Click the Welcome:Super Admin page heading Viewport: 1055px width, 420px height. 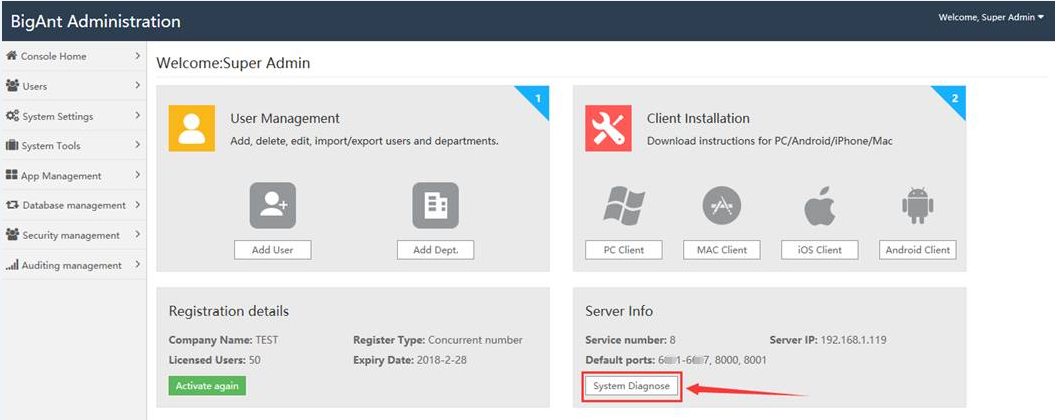point(233,63)
